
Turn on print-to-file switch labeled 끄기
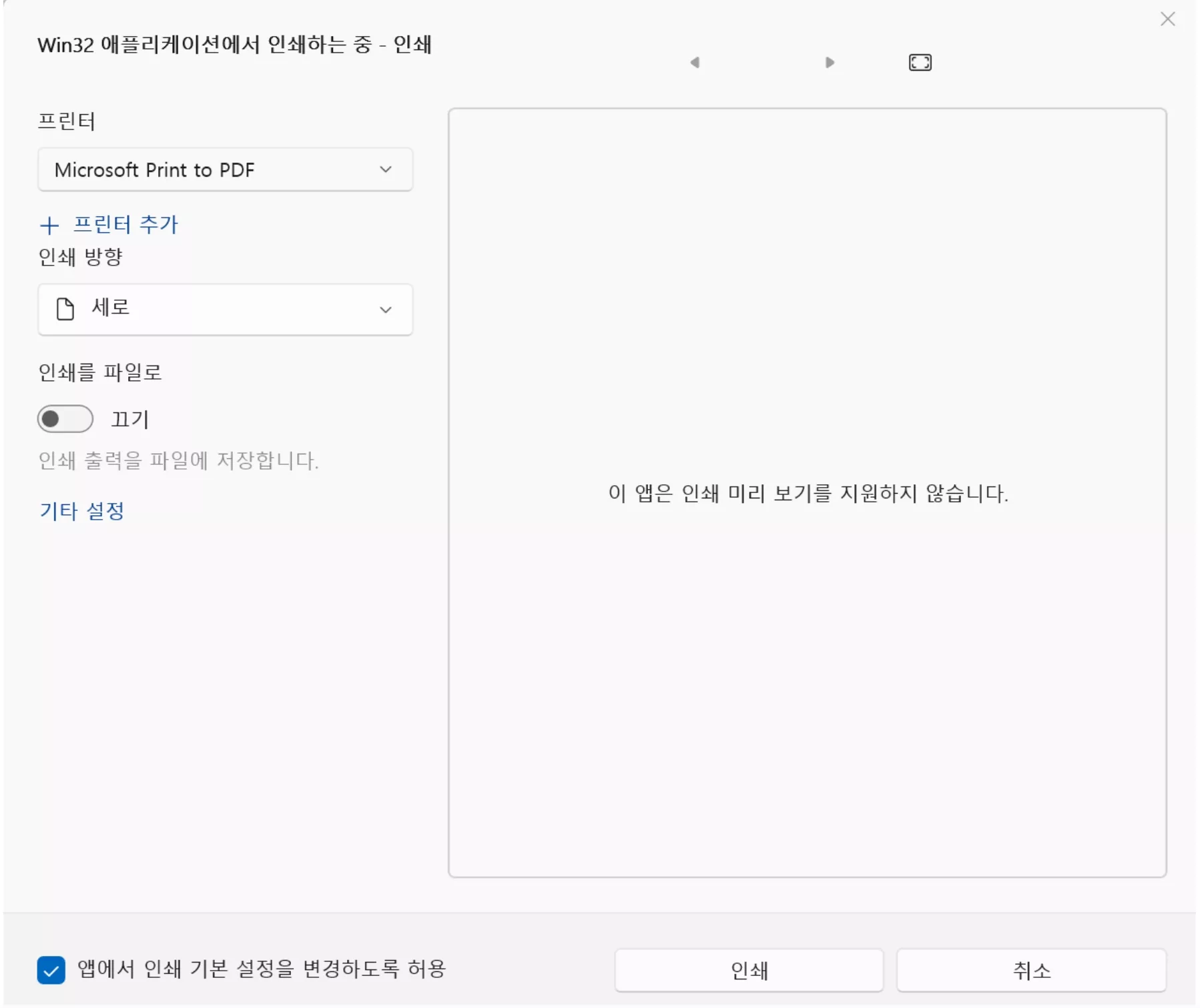[65, 418]
